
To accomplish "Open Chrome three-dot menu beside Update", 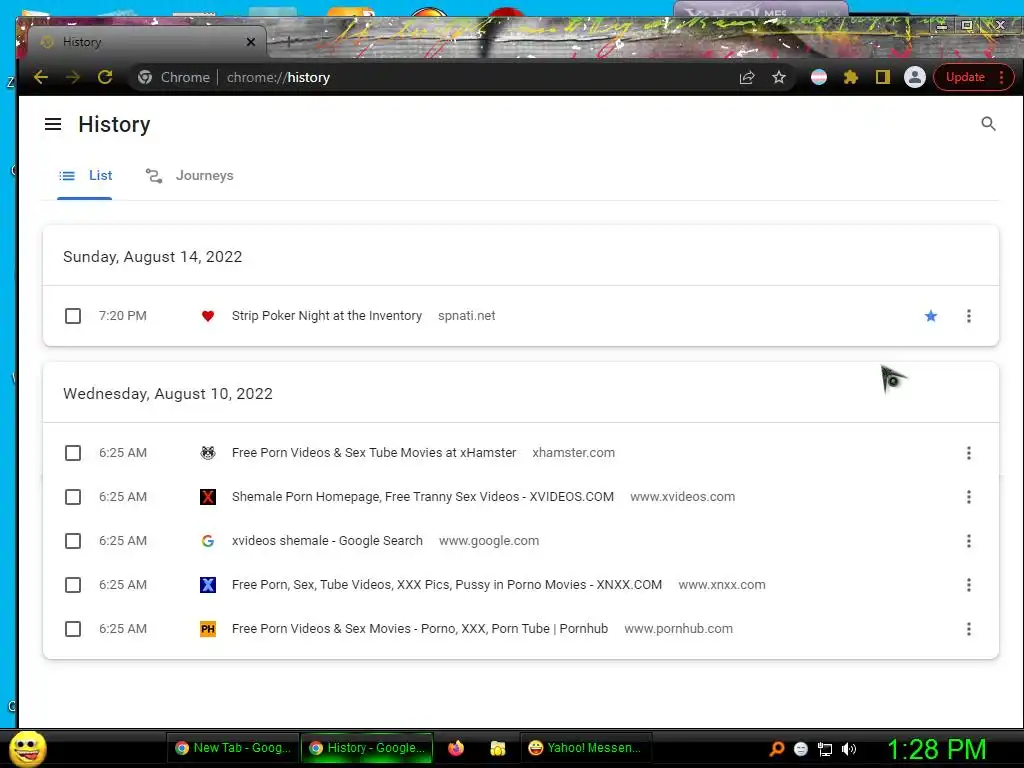I will coord(1001,78).
